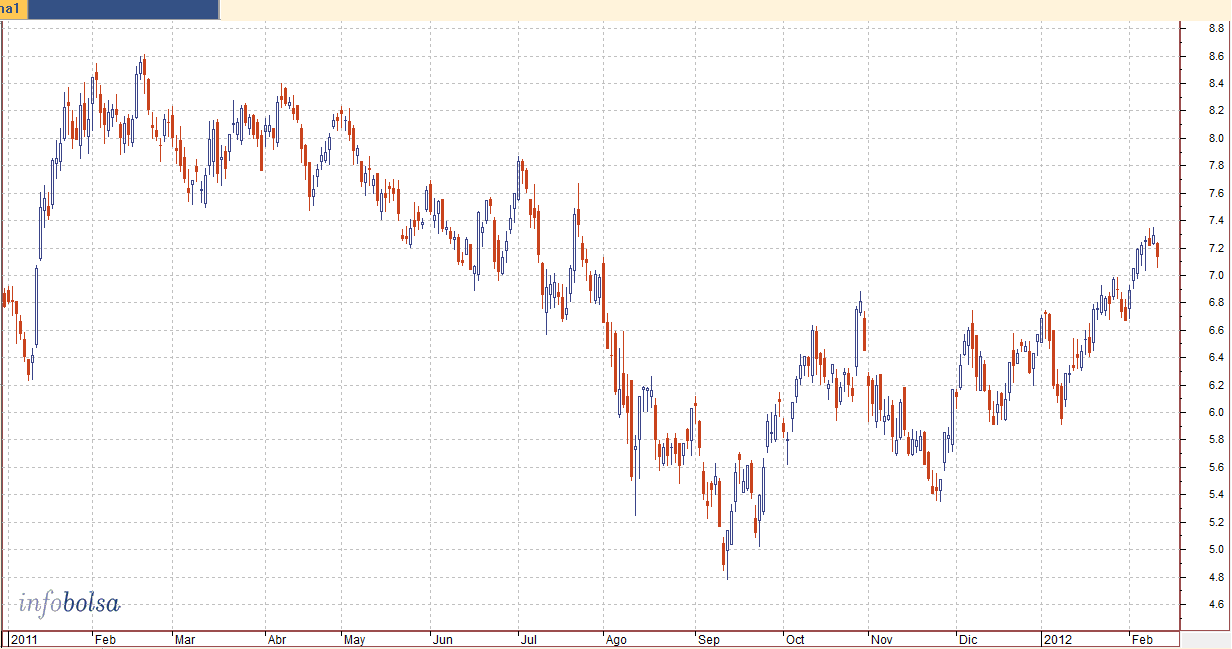
Task: Click the 'Feb' label right after 2011
Action: [x=105, y=638]
